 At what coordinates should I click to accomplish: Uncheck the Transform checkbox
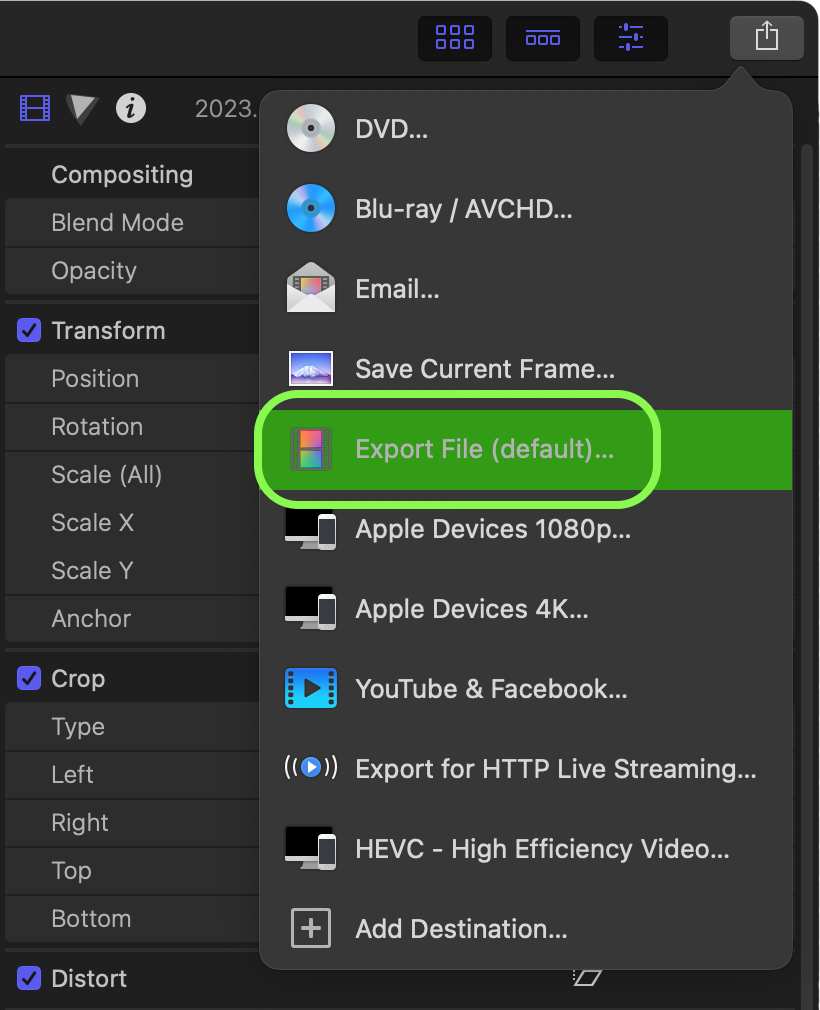(29, 330)
